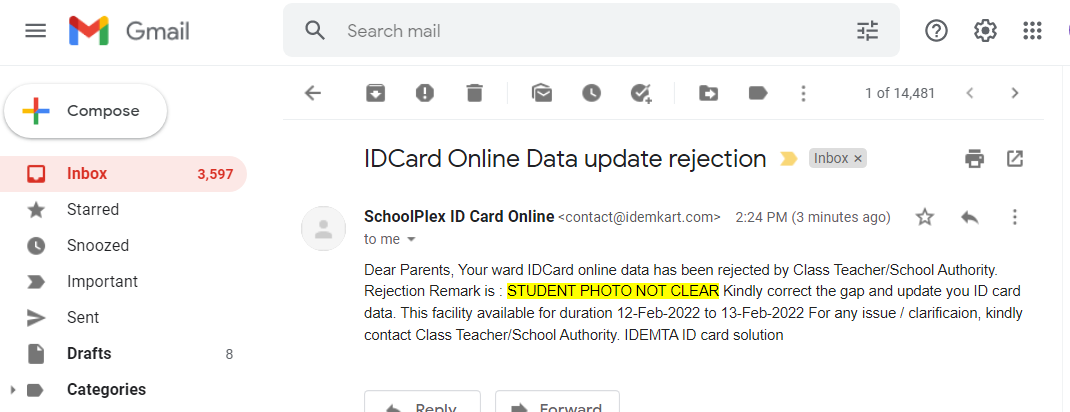Viewport: 1070px width, 412px height.
Task: Expand the 'to me' recipient details arrow
Action: [x=411, y=240]
